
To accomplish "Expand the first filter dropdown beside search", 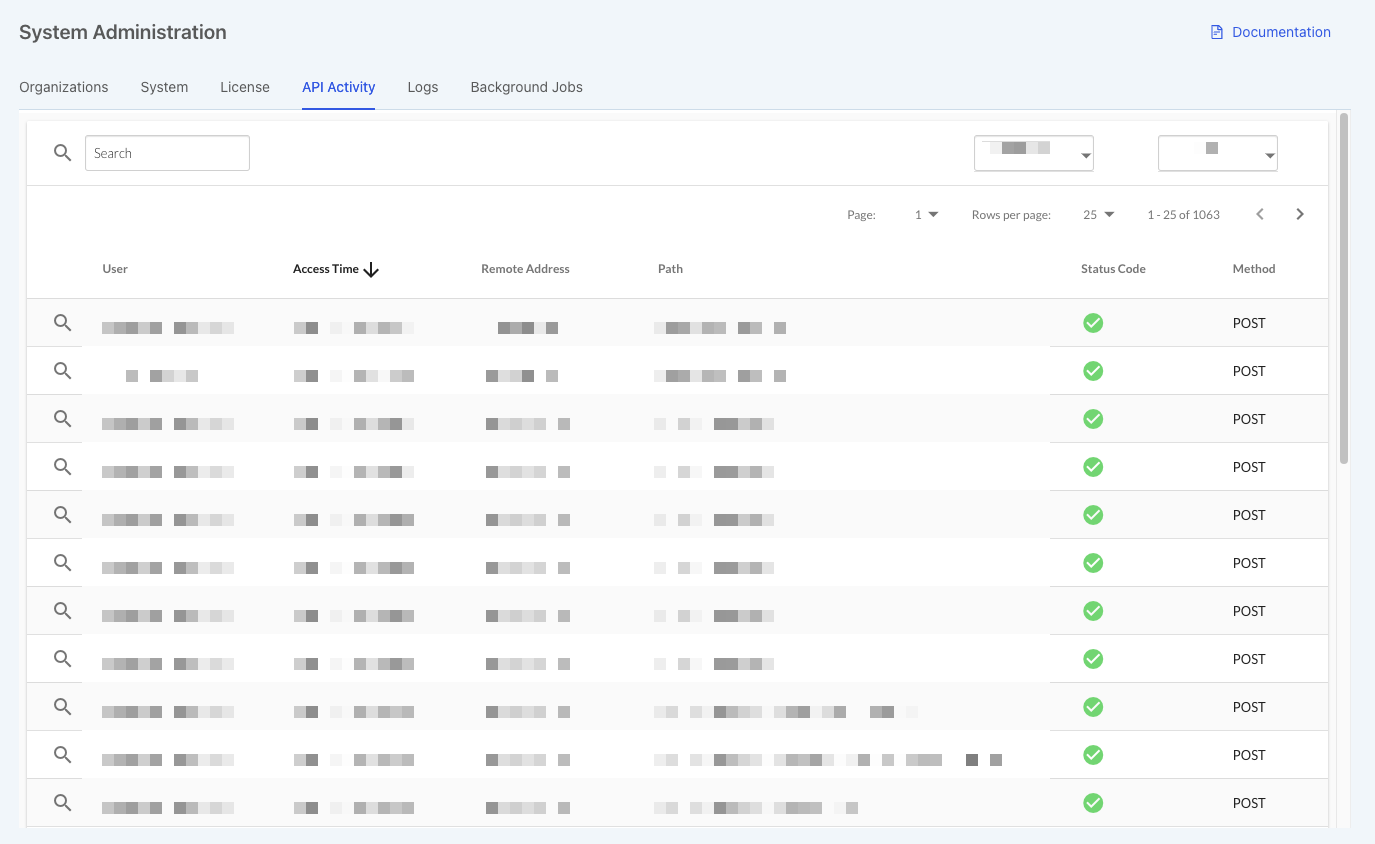I will click(1033, 154).
